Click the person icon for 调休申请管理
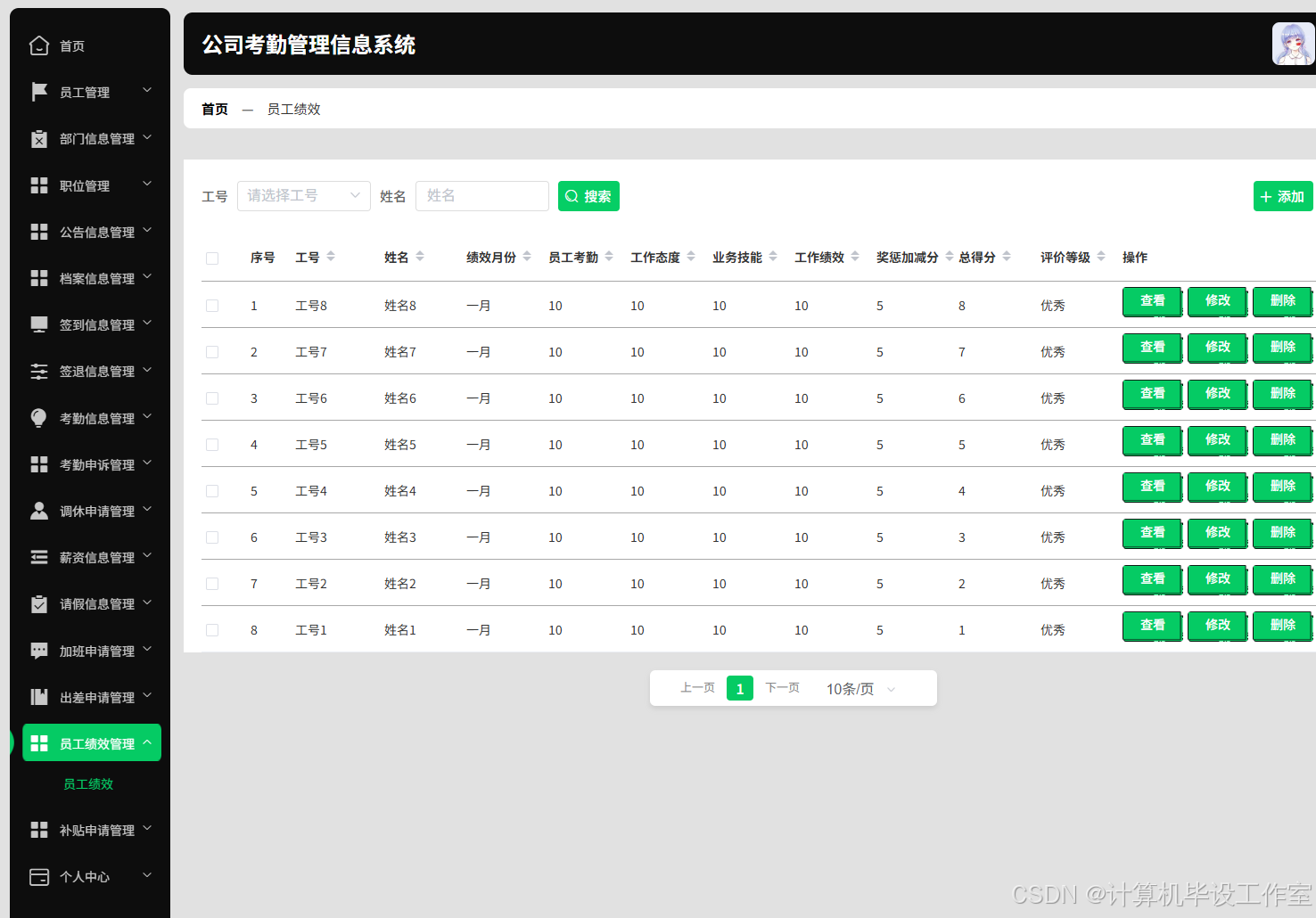This screenshot has width=1316, height=918. (x=39, y=511)
